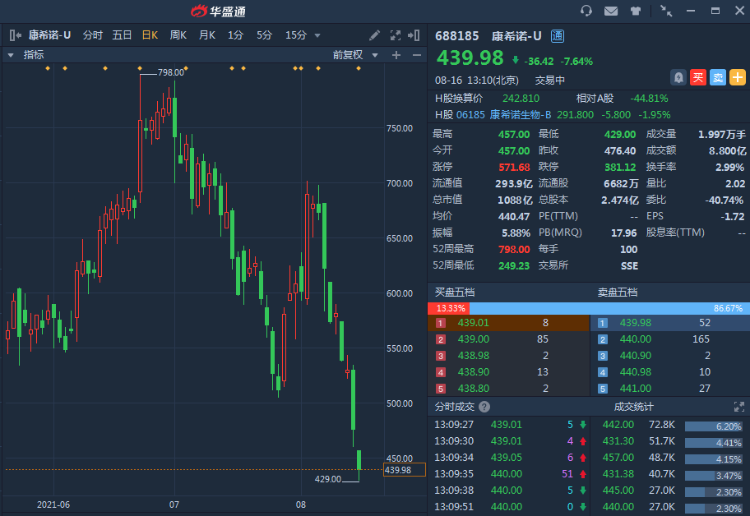Collapse the right quote panel icon
This screenshot has height=516, width=750.
click(x=414, y=35)
